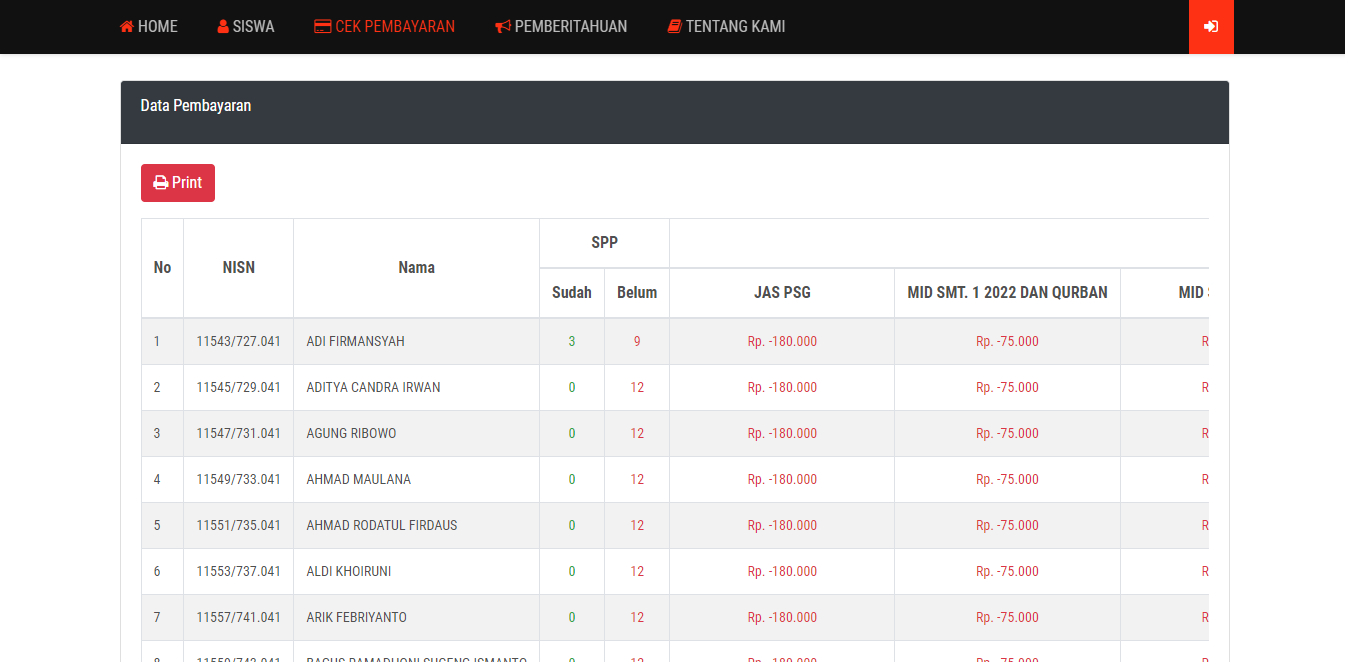
Task: Open the TENTANG KAMI page
Action: pos(735,27)
